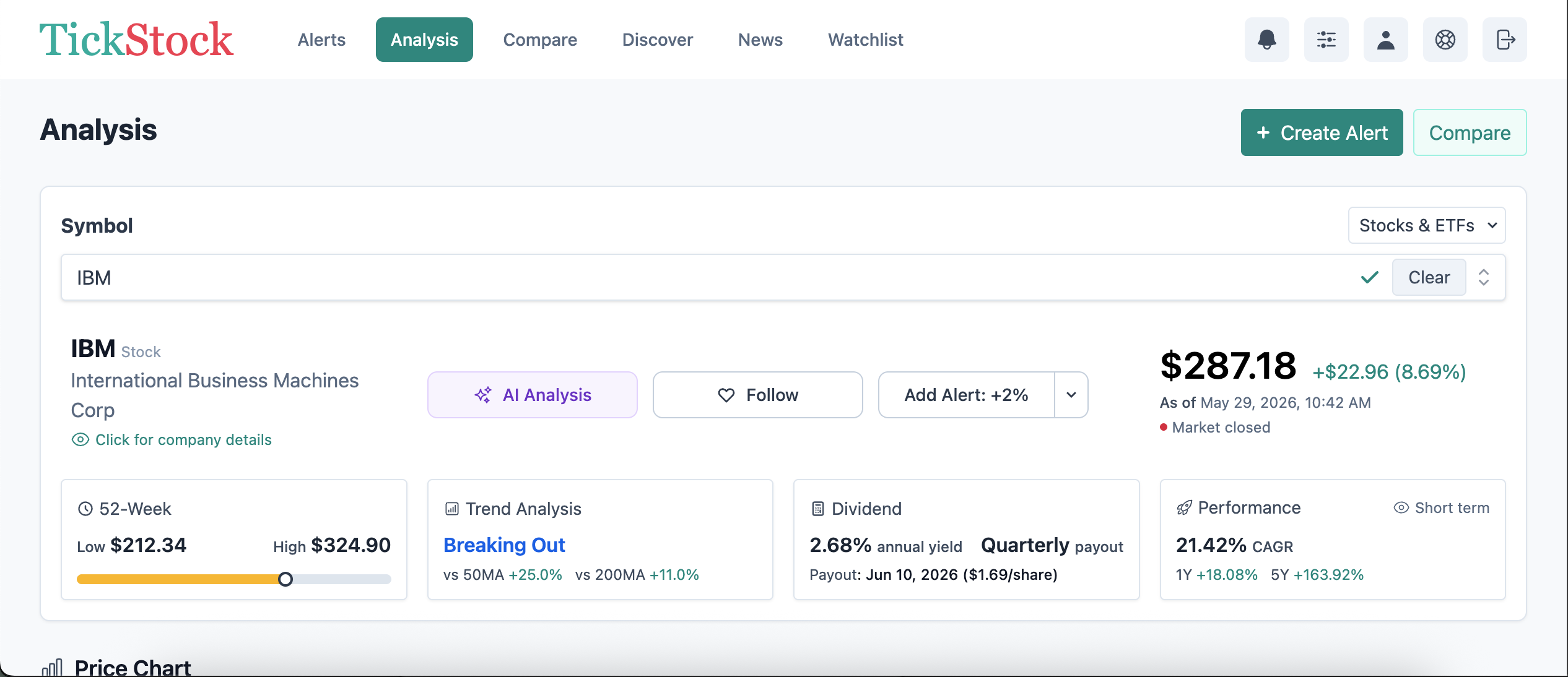Switch to the Discover tab

click(x=657, y=40)
